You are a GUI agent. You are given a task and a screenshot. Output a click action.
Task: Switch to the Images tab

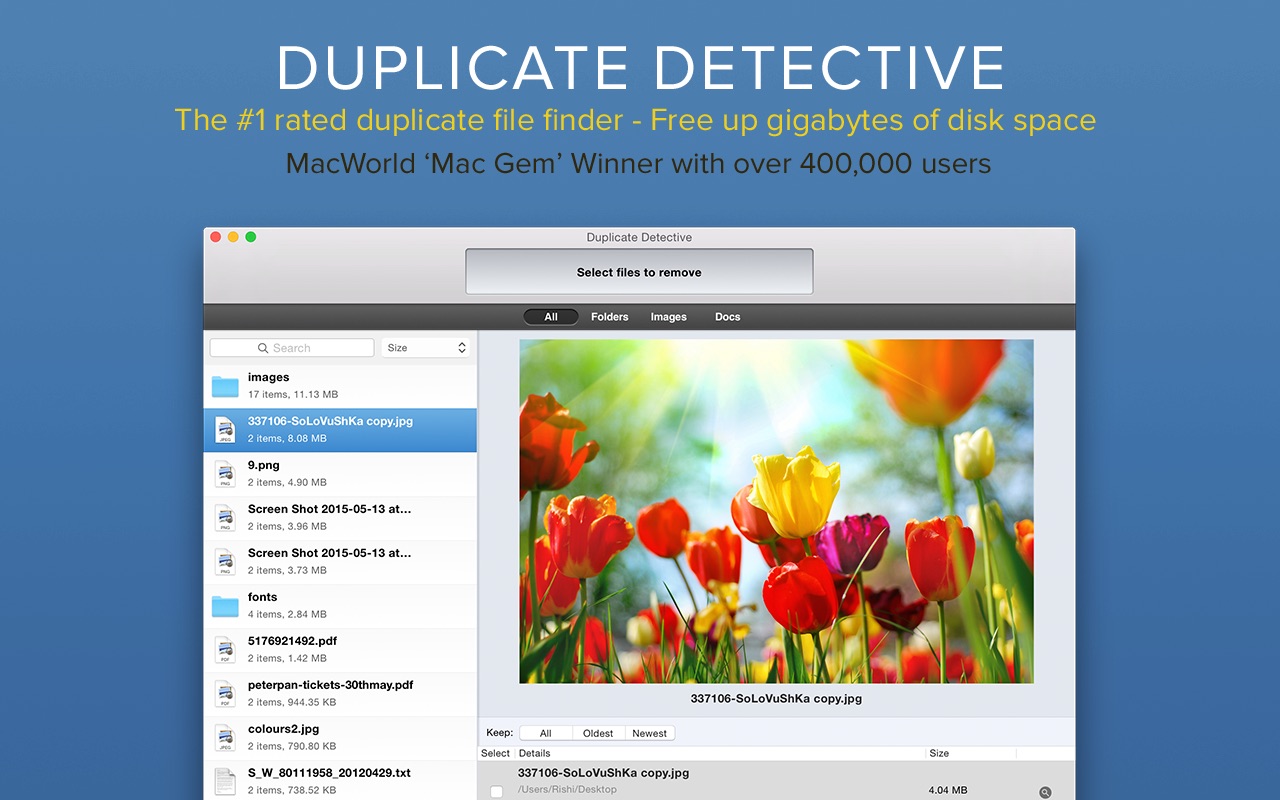669,317
